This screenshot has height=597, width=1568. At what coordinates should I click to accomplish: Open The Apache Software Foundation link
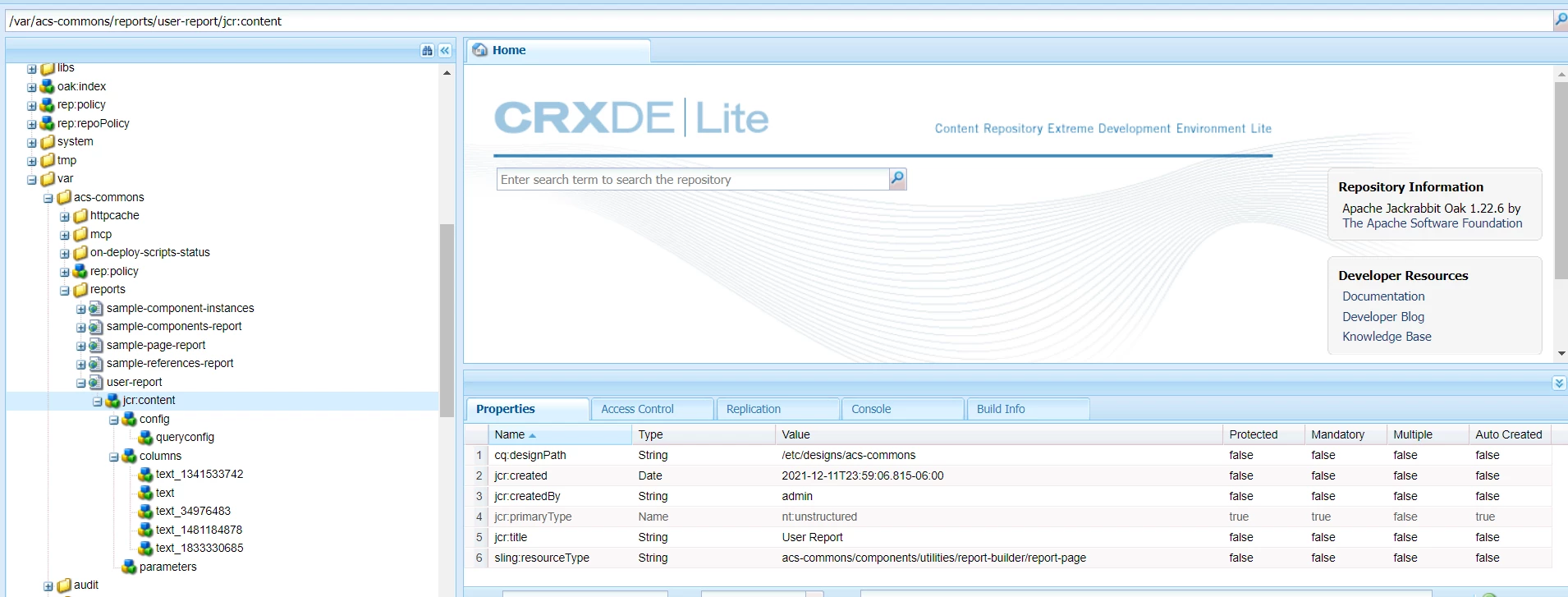(1432, 223)
